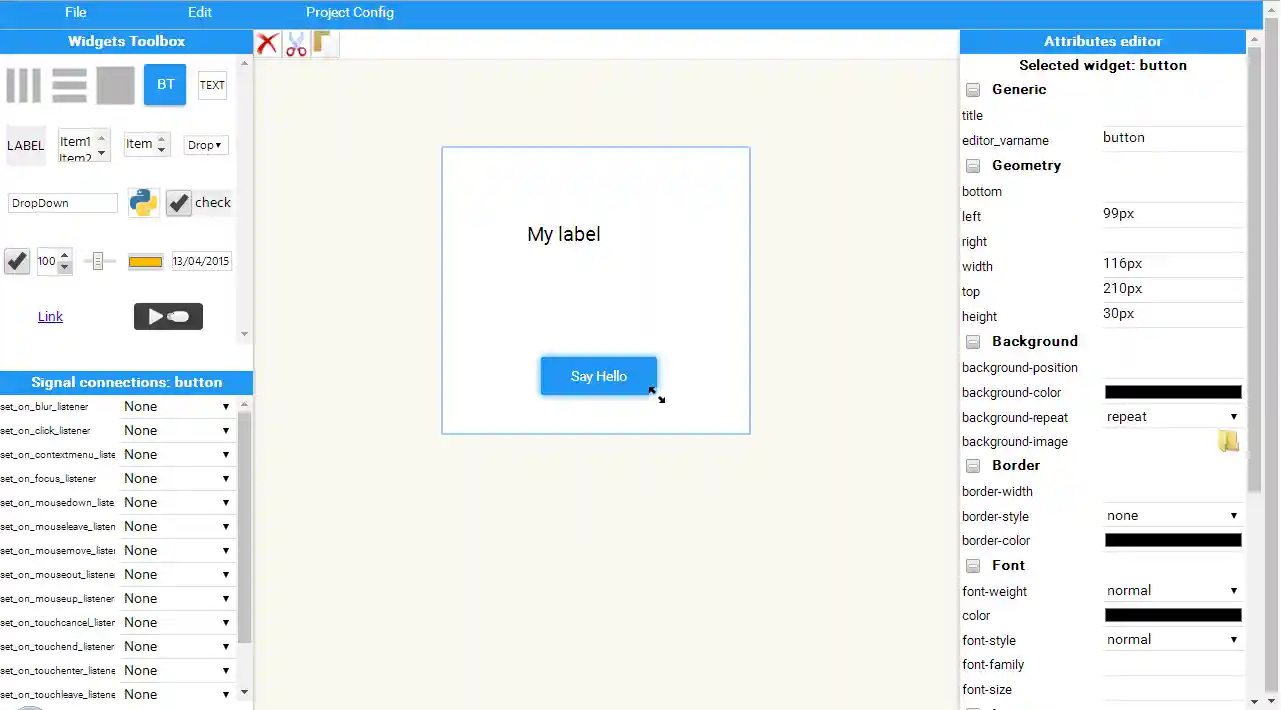Toggle the play switch widget at toolbox bottom
Viewport: 1281px width, 710px height.
(x=167, y=316)
